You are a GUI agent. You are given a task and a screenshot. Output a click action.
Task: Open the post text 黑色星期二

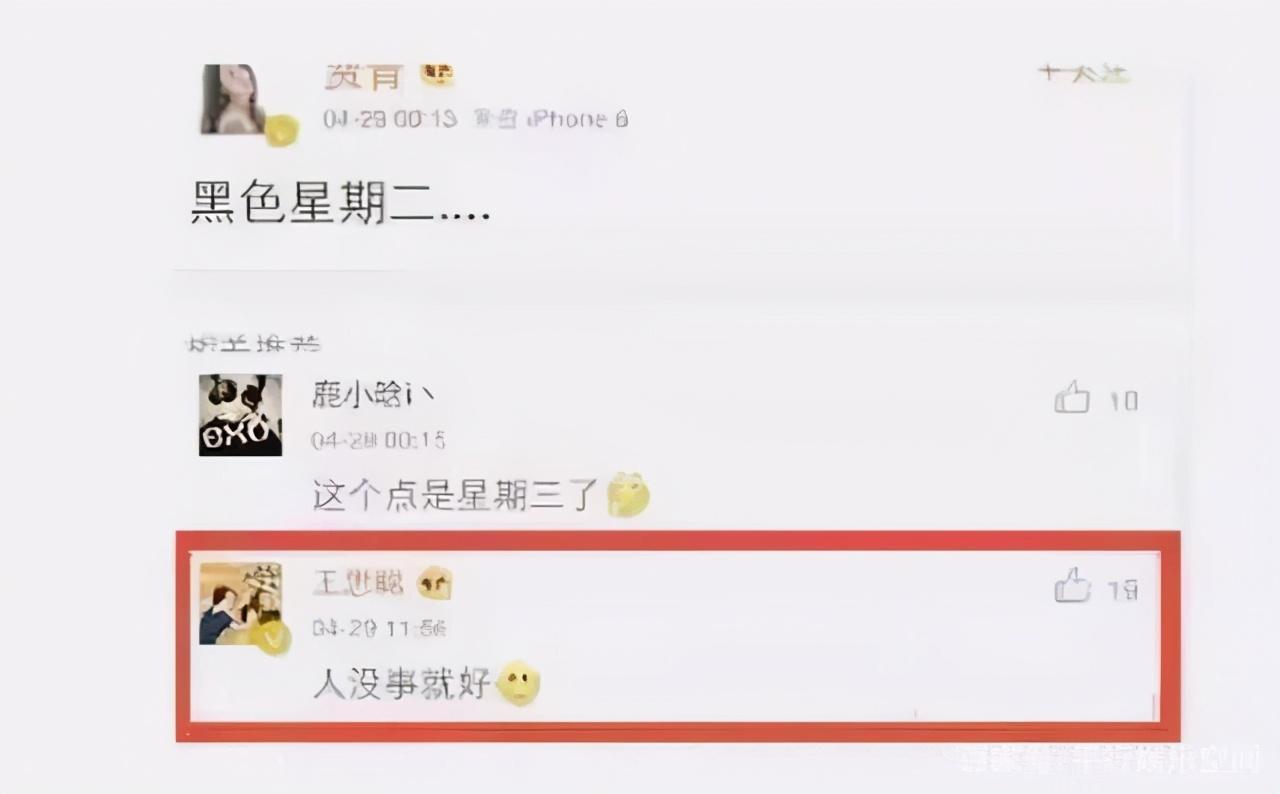[x=340, y=200]
